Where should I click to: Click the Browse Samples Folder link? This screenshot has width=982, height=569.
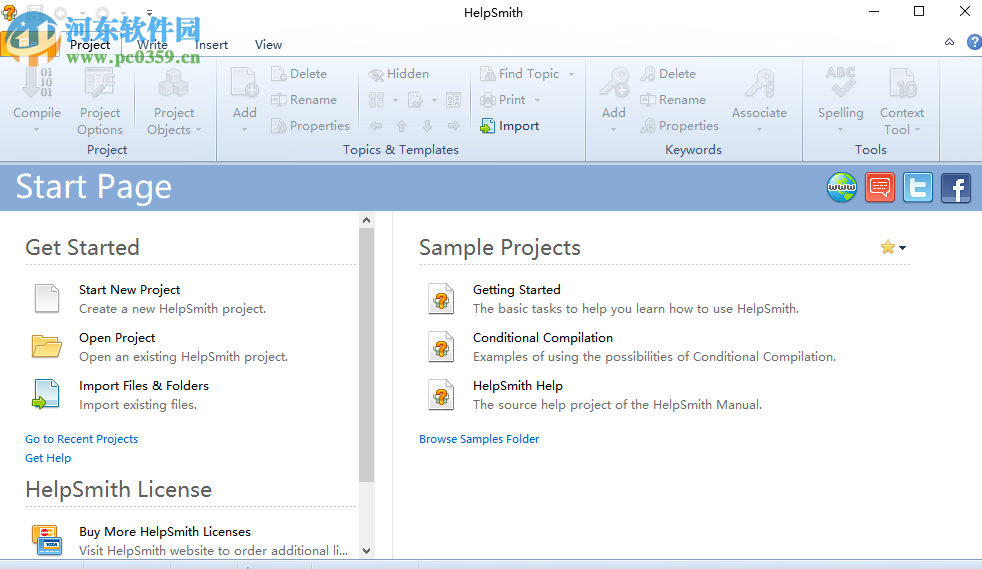click(479, 439)
